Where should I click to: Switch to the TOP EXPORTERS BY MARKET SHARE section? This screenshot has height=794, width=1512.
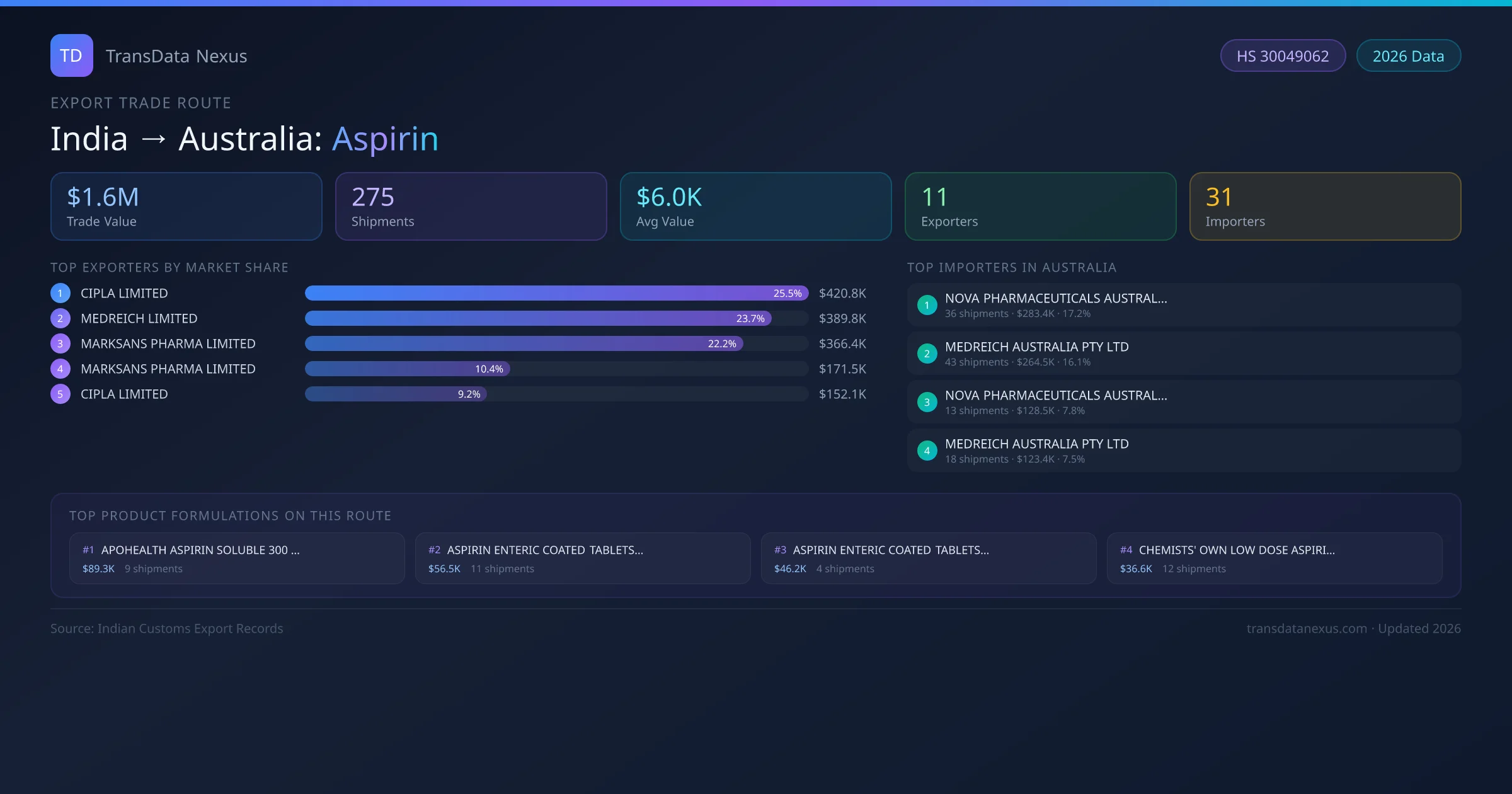point(169,267)
